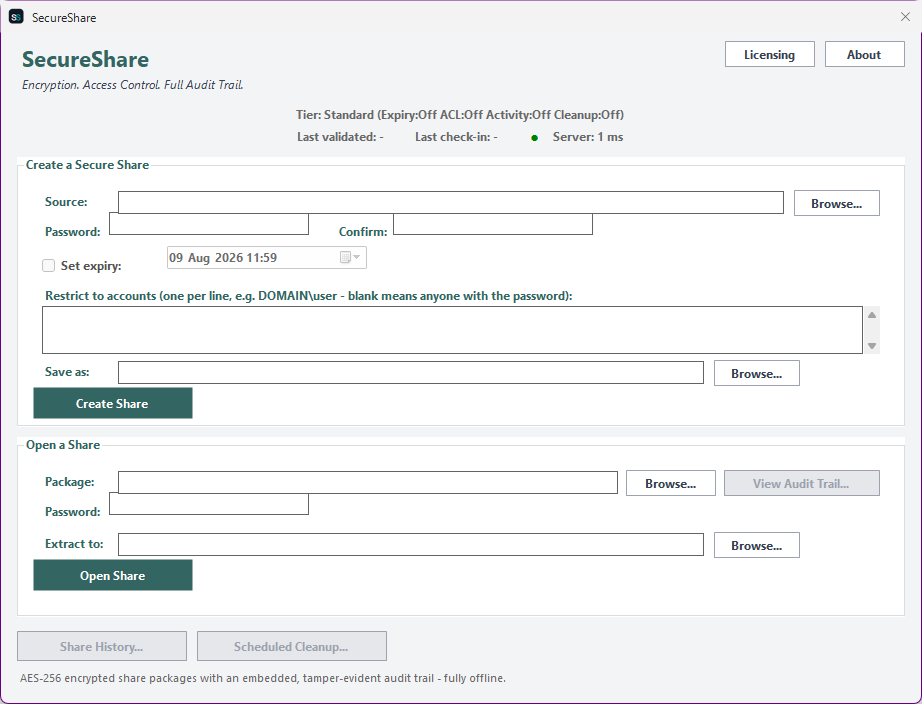Click the Tier: Standard status text
The image size is (922, 704).
[460, 115]
